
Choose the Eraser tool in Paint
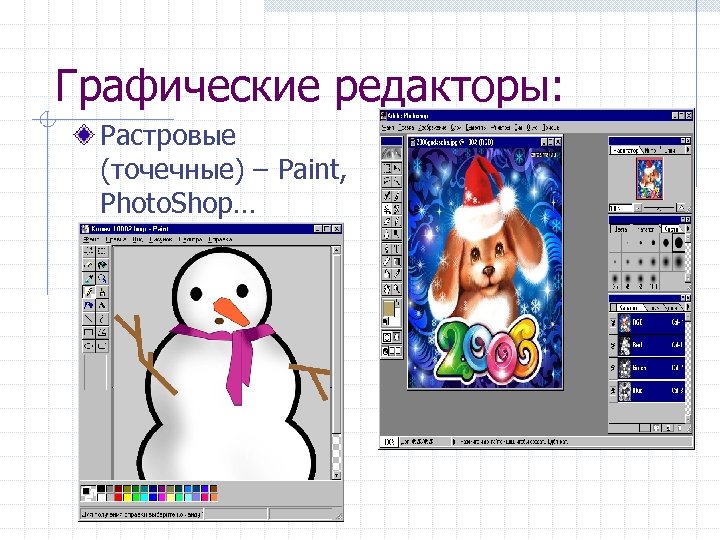[89, 265]
